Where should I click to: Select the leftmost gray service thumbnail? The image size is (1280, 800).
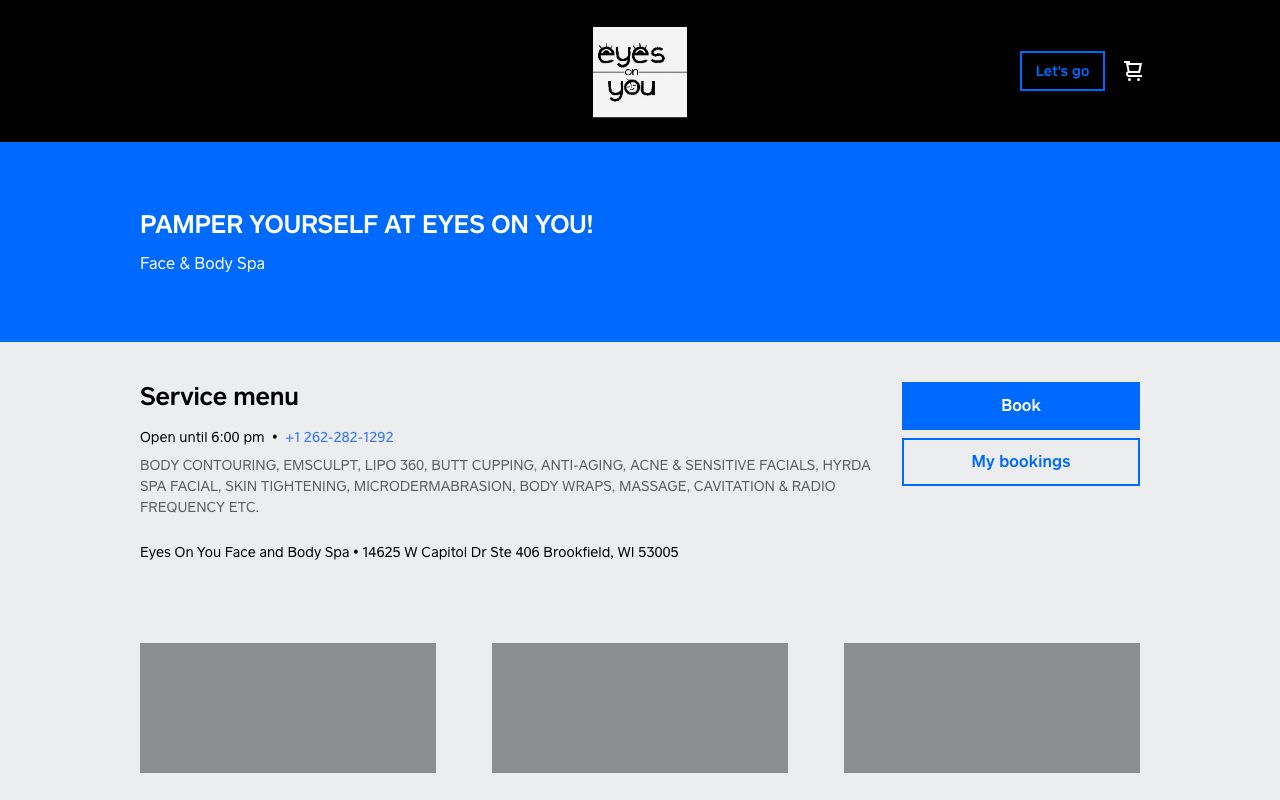pos(288,708)
